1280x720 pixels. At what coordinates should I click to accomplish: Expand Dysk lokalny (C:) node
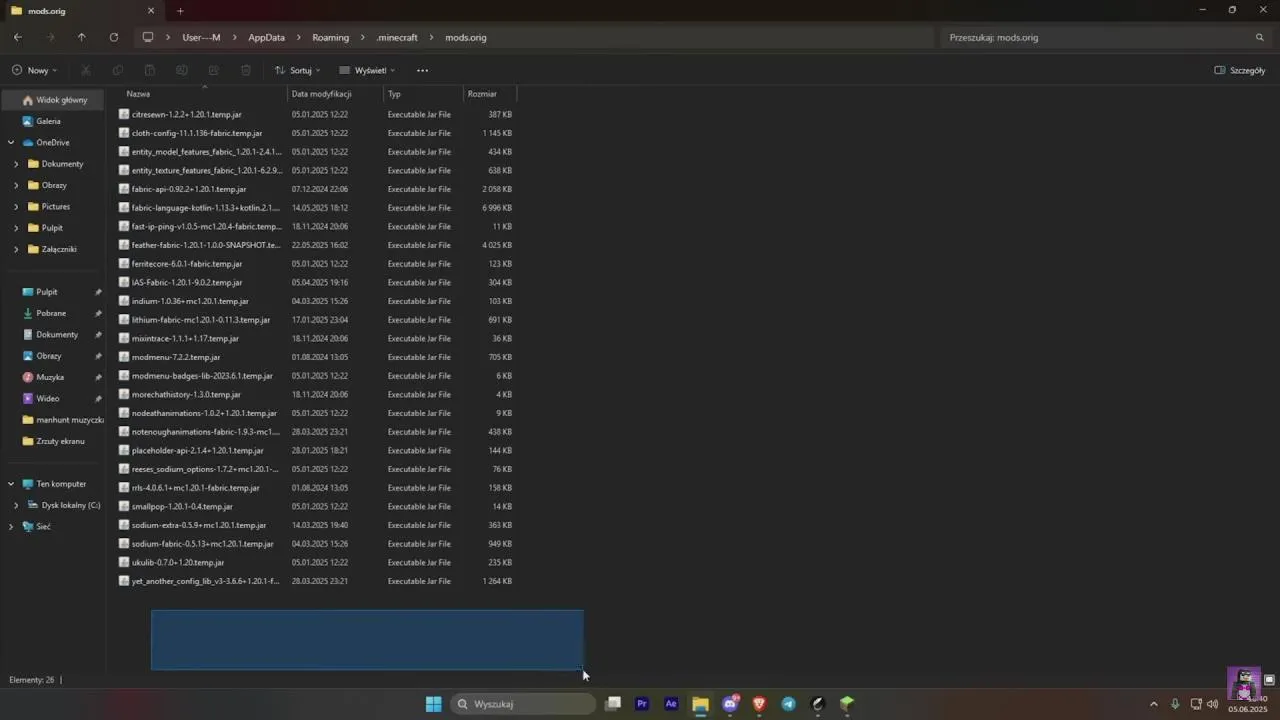(15, 505)
